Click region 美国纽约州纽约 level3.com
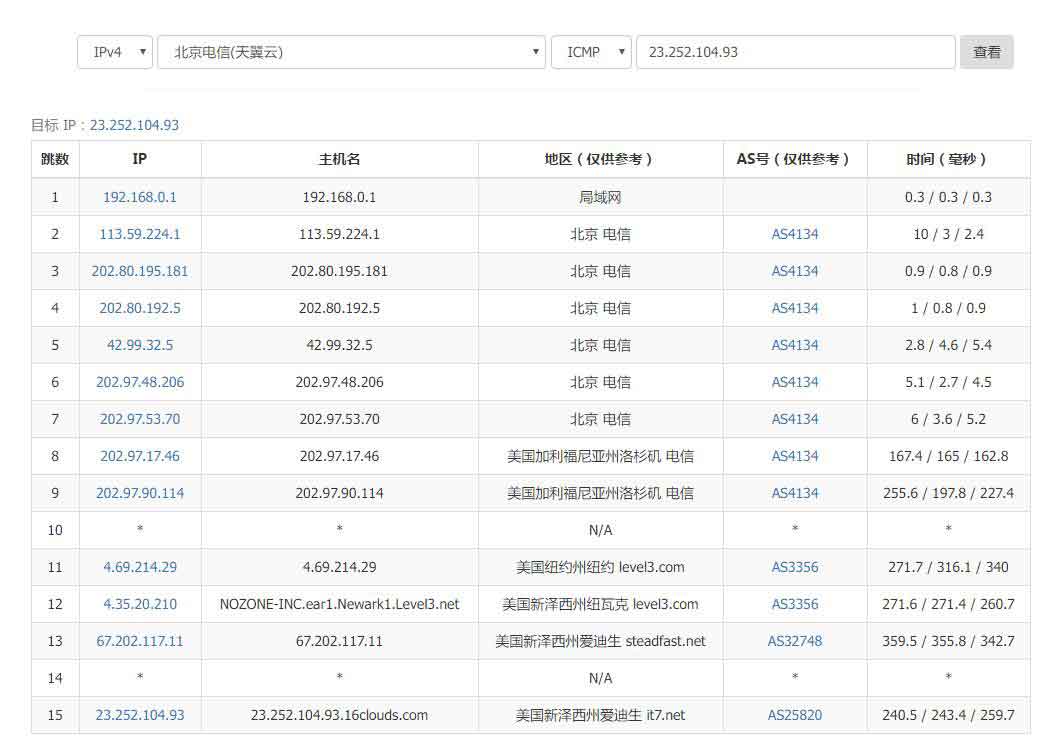The height and width of the screenshot is (742, 1053). [x=600, y=567]
